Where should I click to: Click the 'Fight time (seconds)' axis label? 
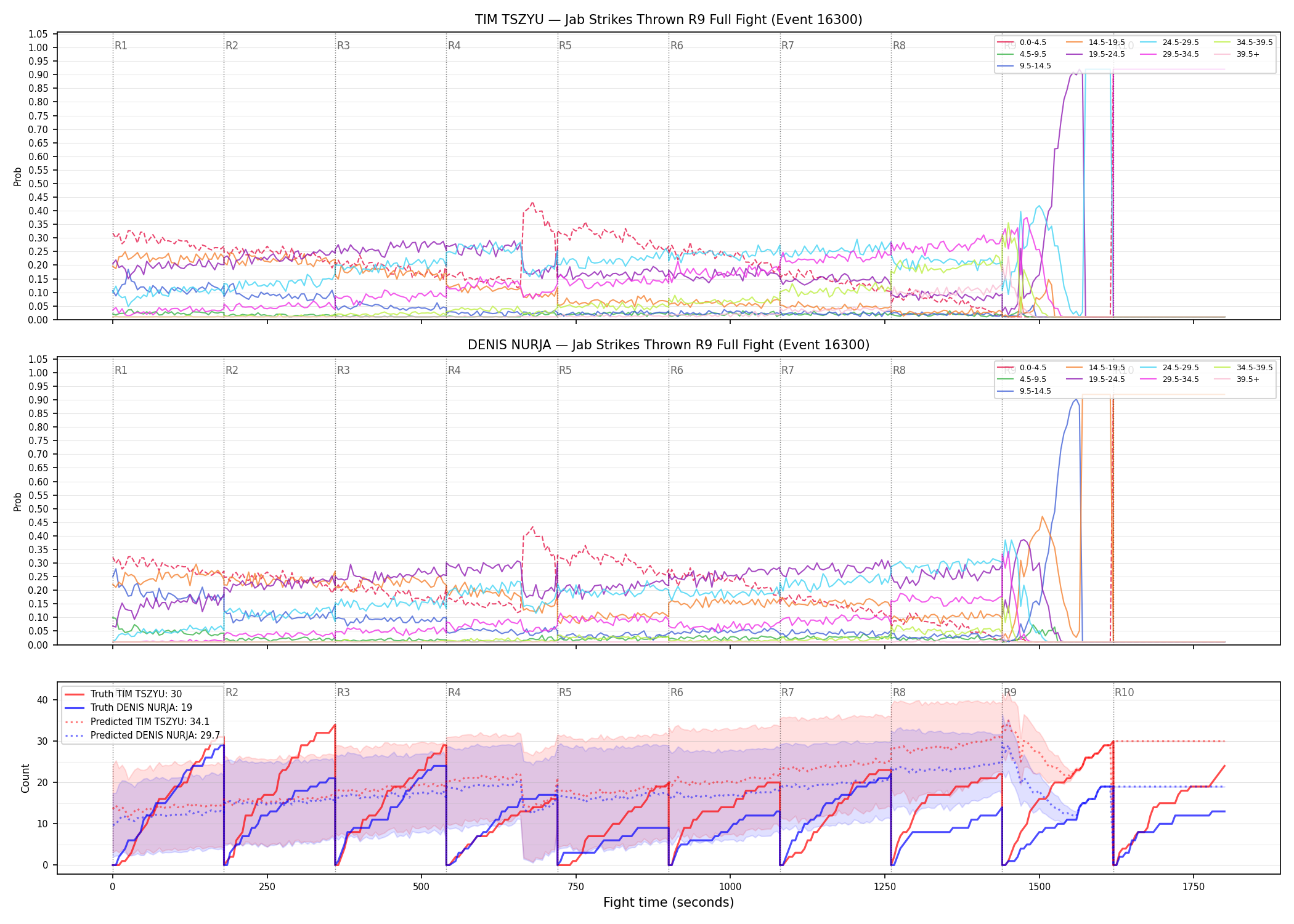point(669,902)
